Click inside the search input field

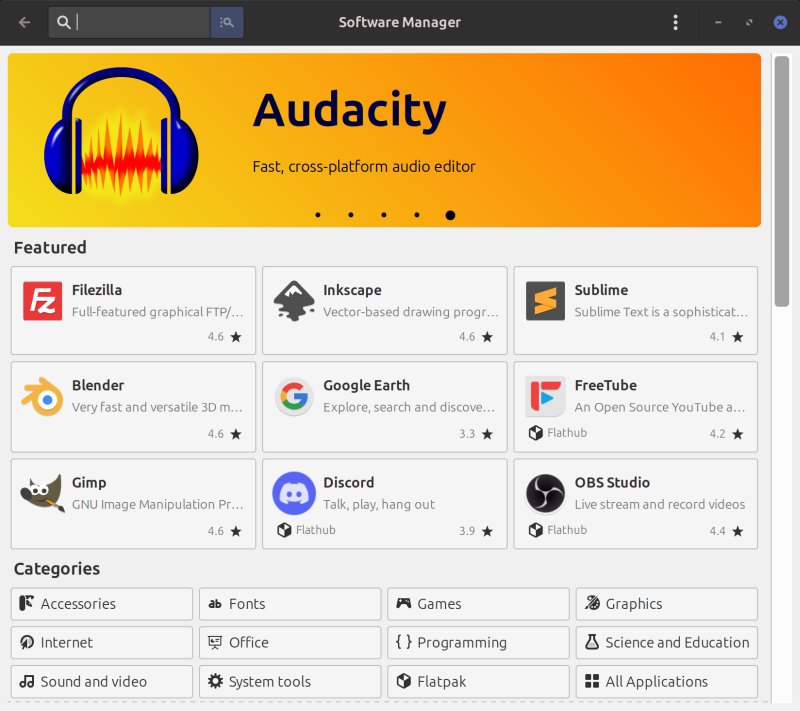(x=130, y=22)
